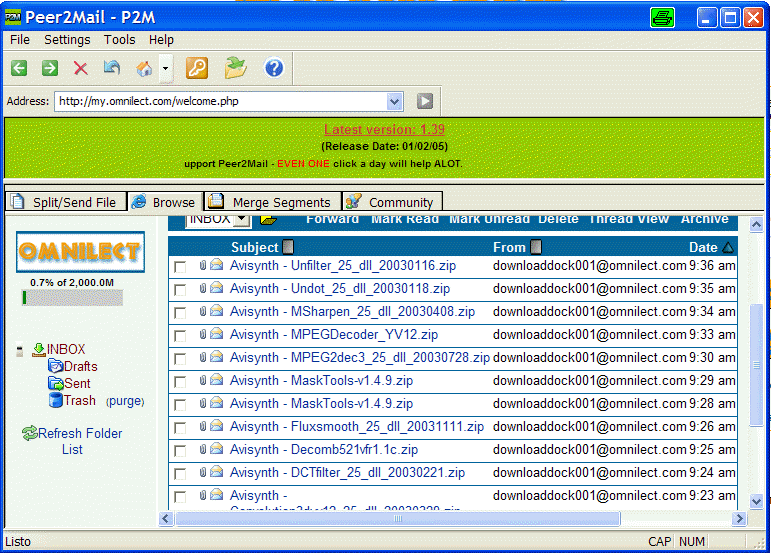Click the sort box next to From header

tap(536, 247)
